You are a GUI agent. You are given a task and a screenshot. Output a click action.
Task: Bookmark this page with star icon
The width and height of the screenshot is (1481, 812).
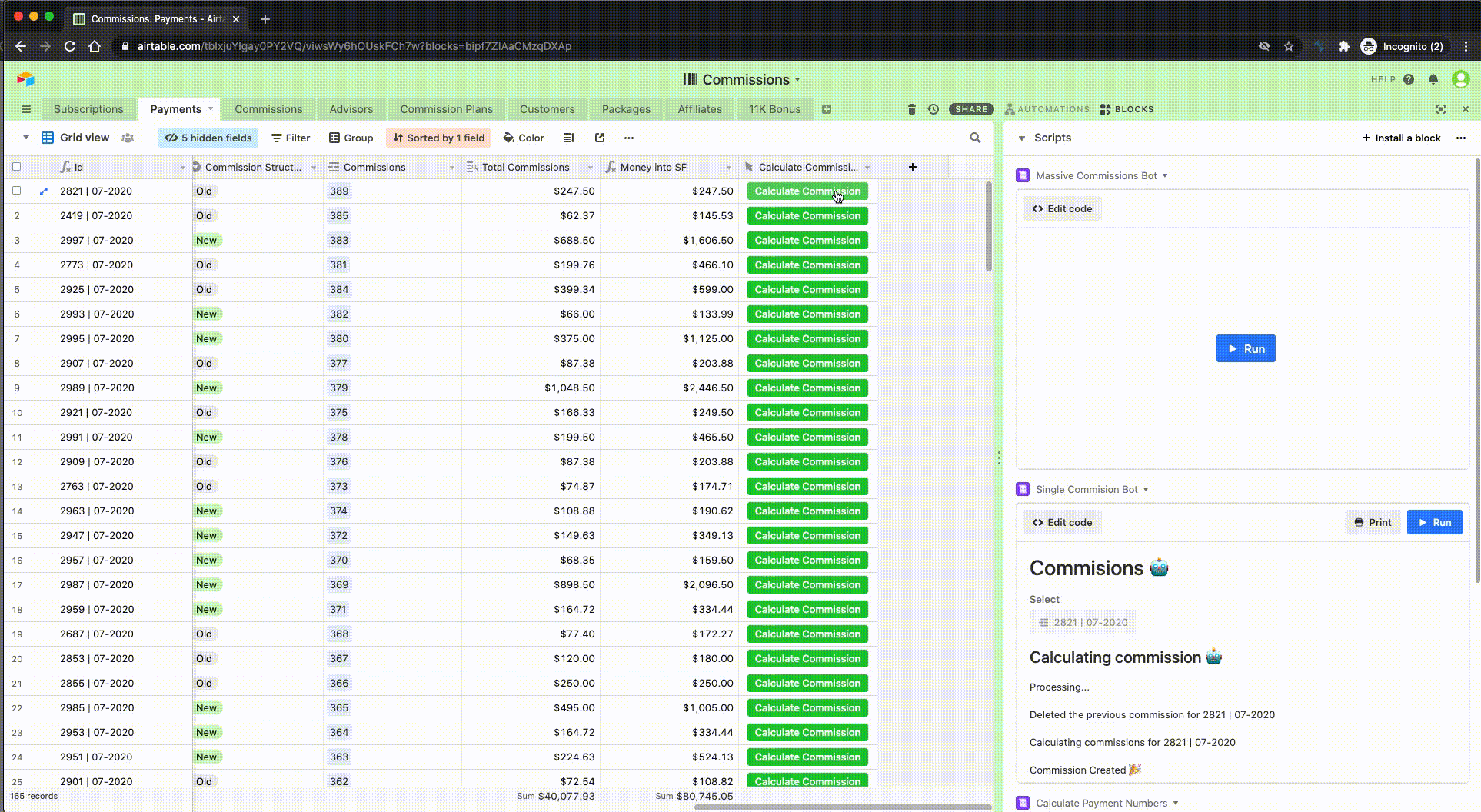tap(1289, 46)
